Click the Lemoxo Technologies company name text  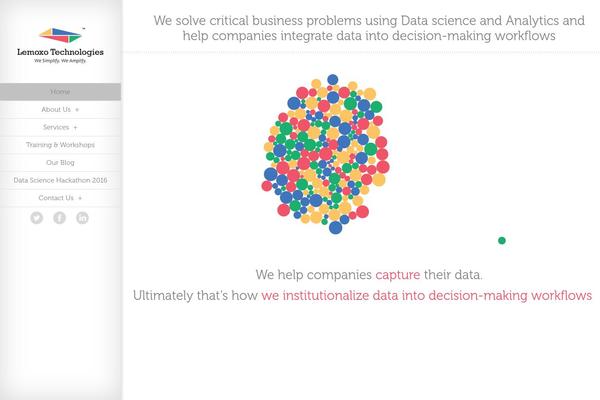pos(61,52)
